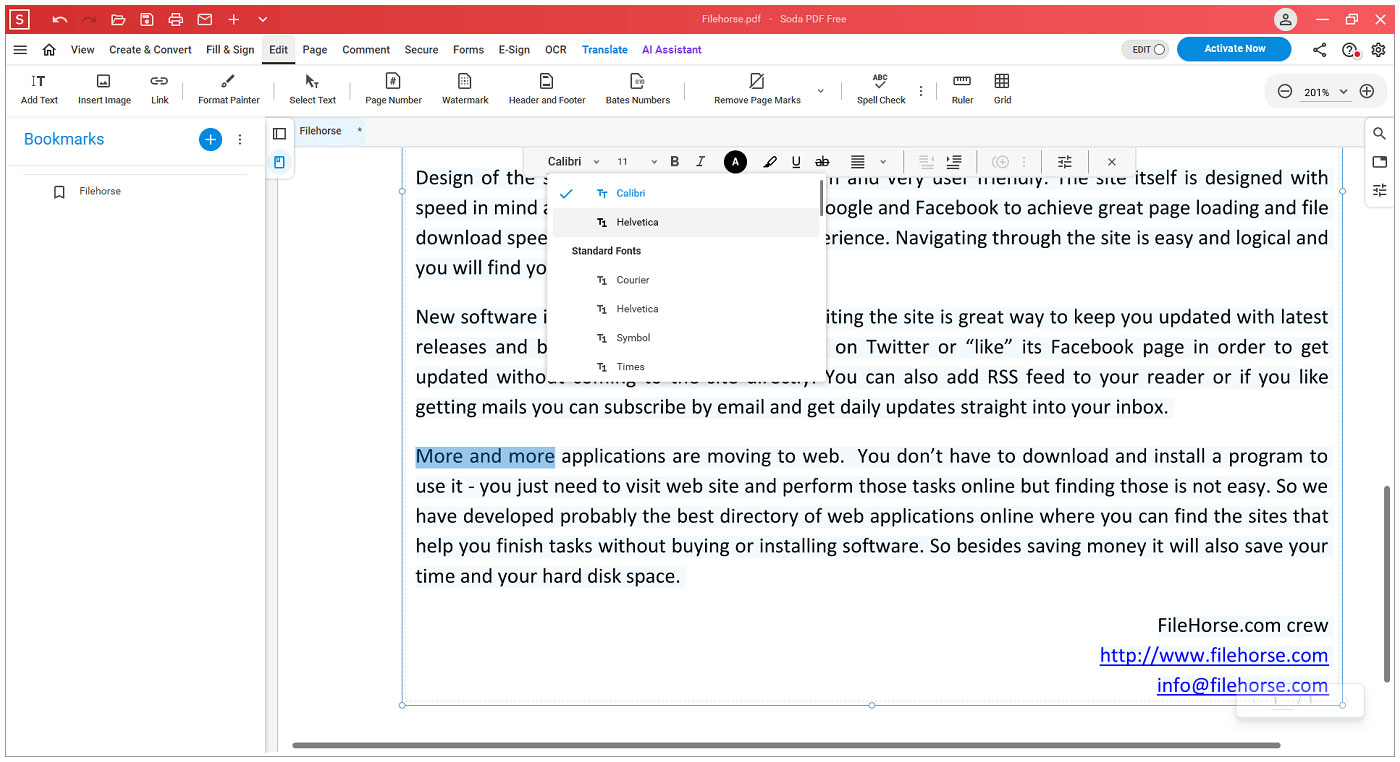Screen dimensions: 1400x762
Task: Show the Ruler
Action: pyautogui.click(x=962, y=88)
